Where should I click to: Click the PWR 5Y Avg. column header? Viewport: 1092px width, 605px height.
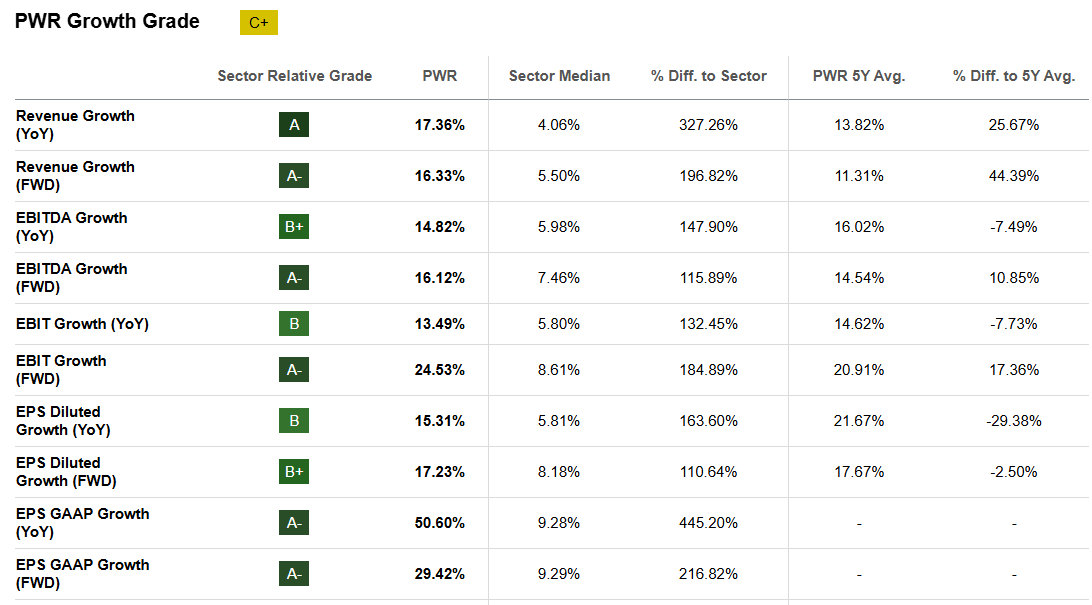coord(860,76)
